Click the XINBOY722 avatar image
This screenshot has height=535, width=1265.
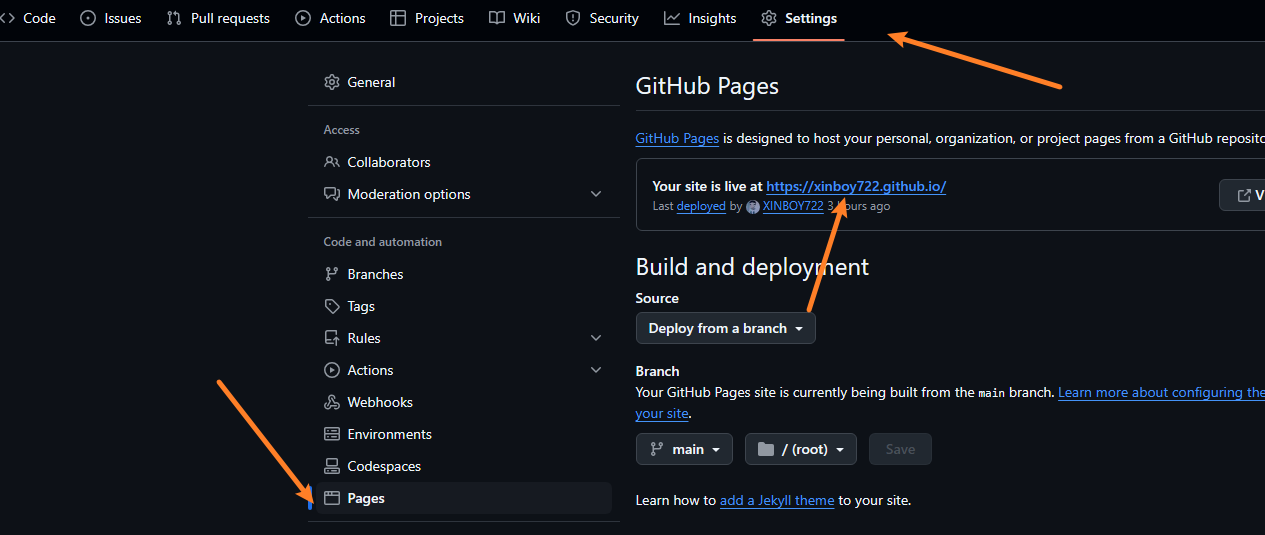[753, 207]
